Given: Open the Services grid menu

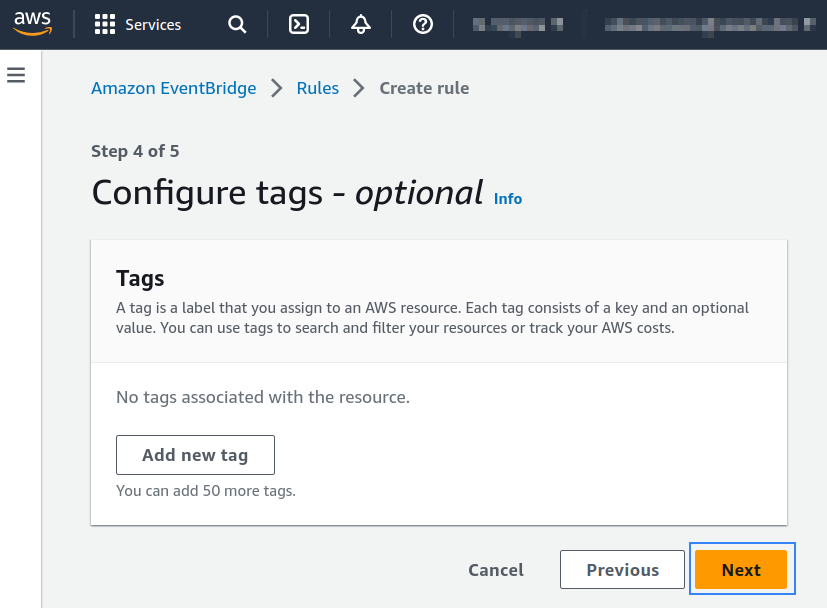Looking at the screenshot, I should click(104, 24).
